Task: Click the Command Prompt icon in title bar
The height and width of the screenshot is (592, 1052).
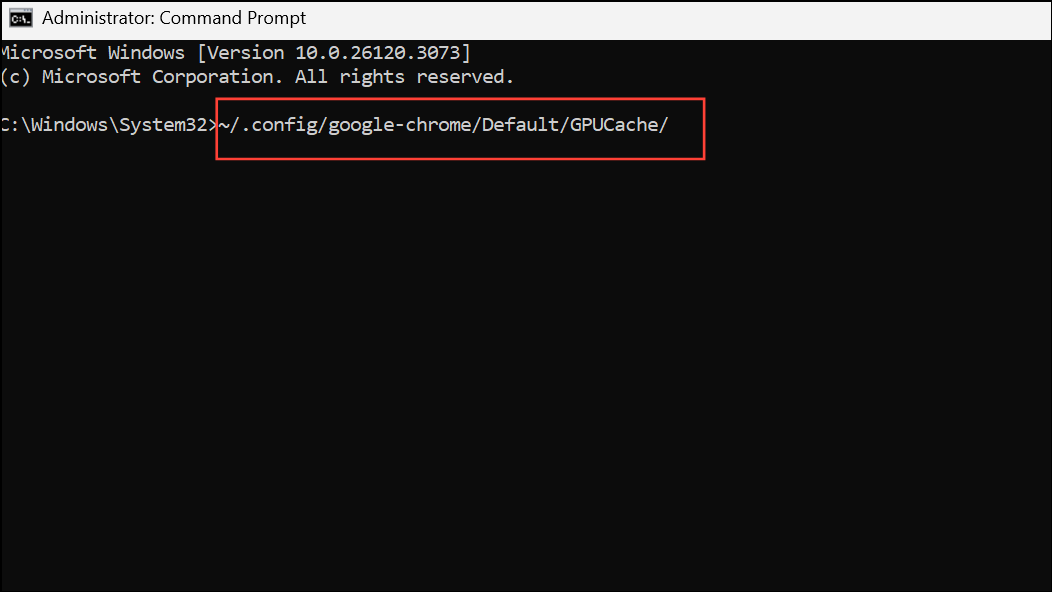Action: (x=20, y=17)
